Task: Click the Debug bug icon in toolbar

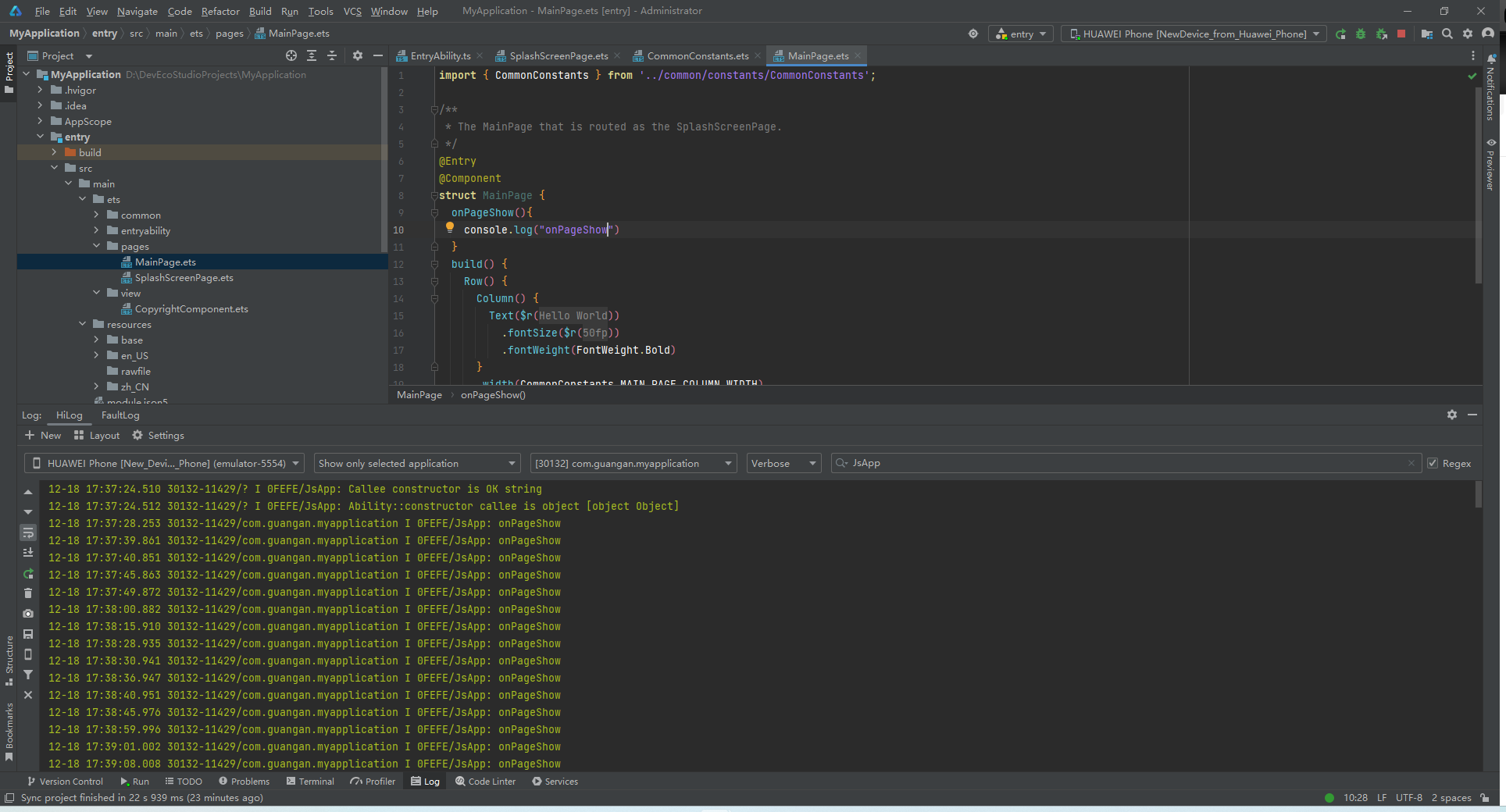Action: (1361, 34)
